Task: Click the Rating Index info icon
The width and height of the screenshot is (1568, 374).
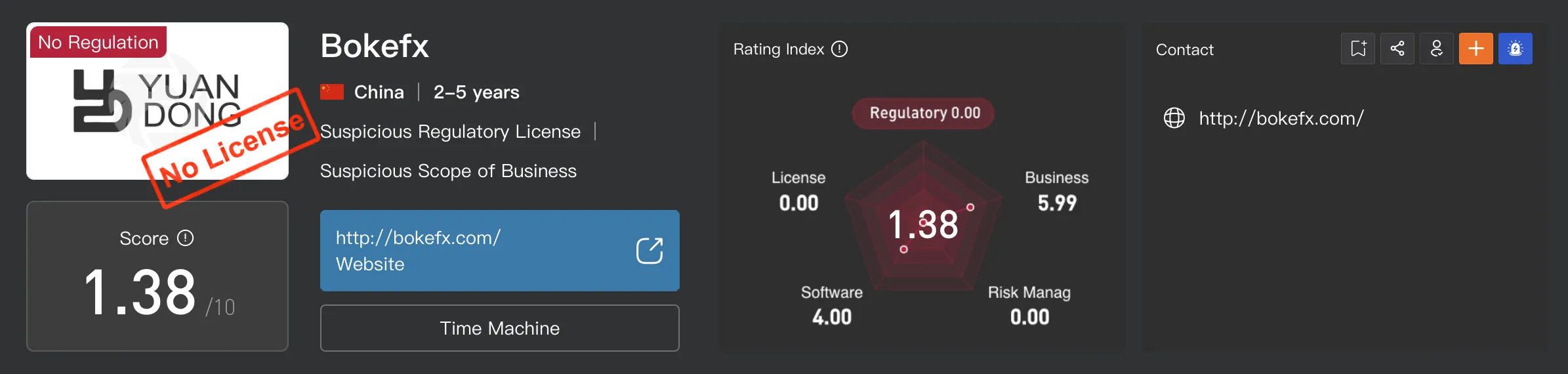Action: tap(840, 49)
